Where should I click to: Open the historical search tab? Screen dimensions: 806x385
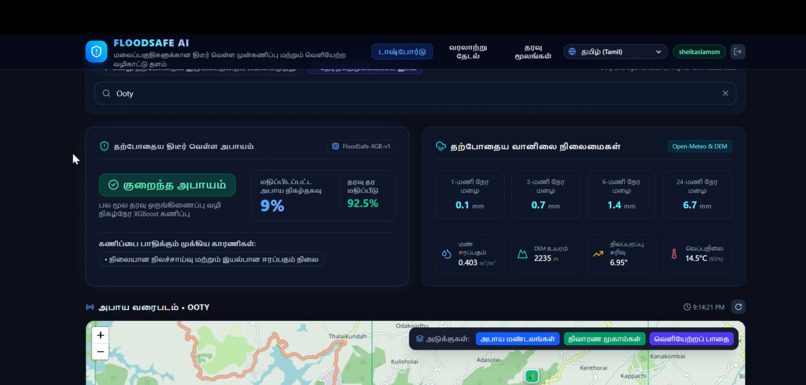pos(468,51)
